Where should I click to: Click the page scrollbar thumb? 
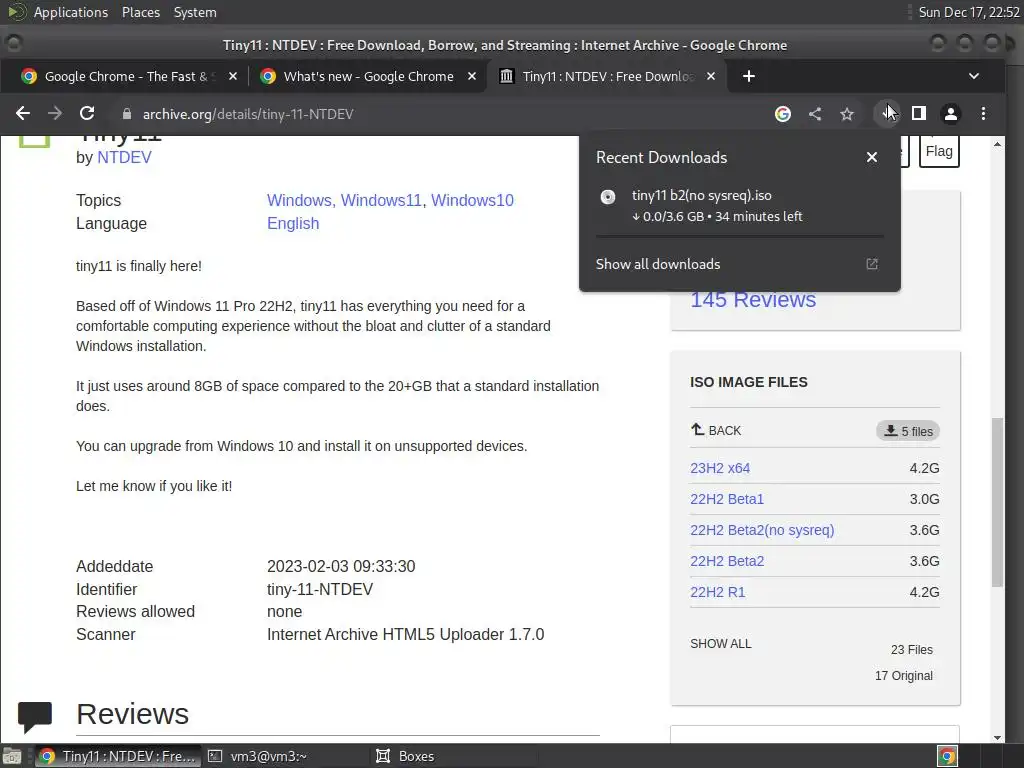(997, 503)
